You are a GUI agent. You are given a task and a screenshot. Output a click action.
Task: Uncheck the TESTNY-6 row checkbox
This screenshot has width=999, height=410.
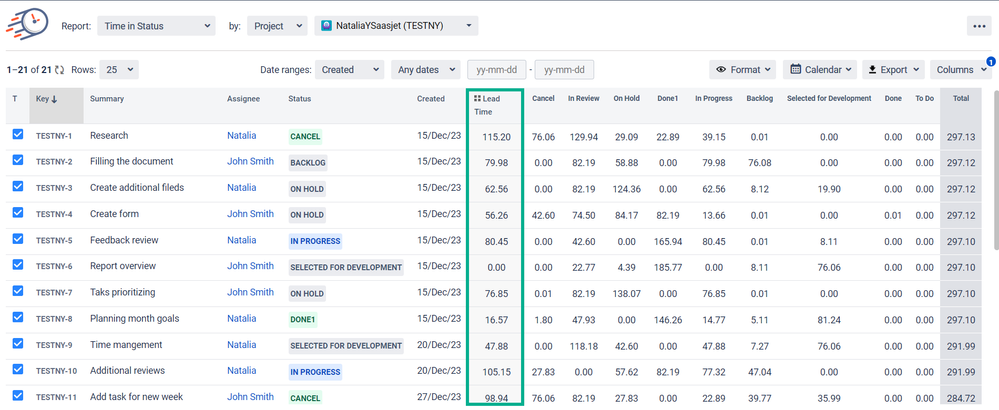[18, 265]
